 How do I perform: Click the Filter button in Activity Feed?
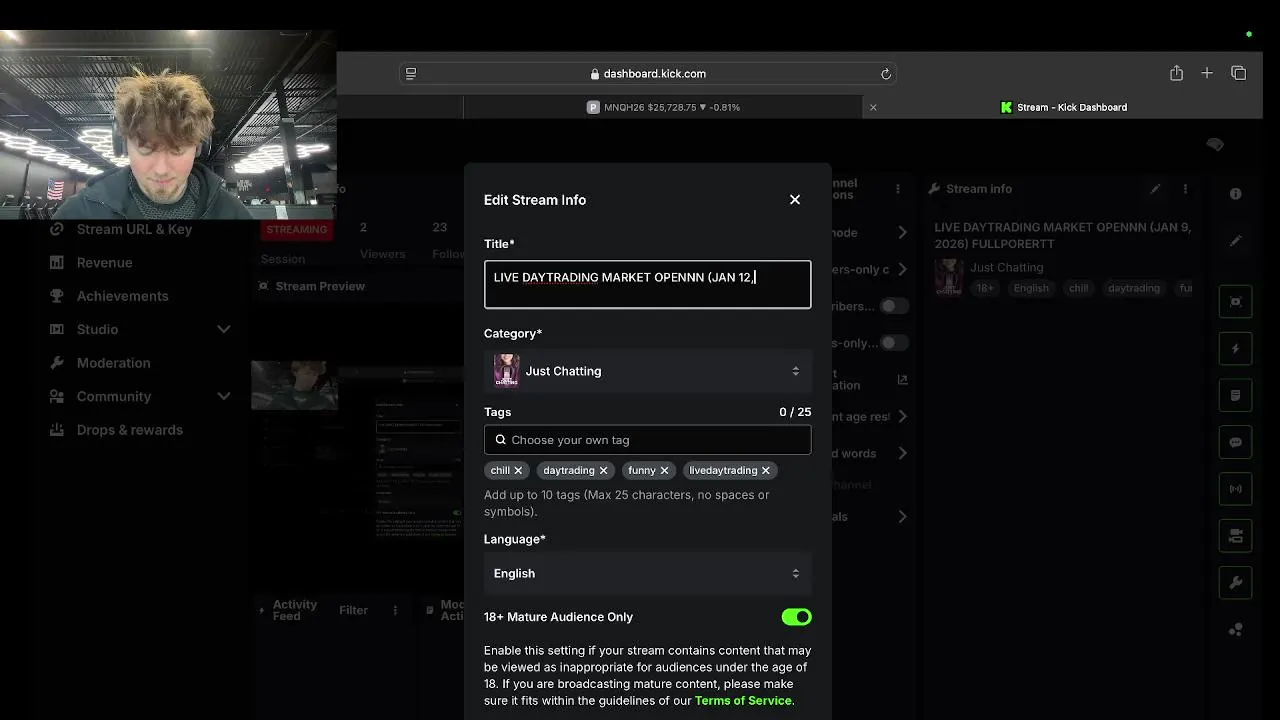pos(353,610)
